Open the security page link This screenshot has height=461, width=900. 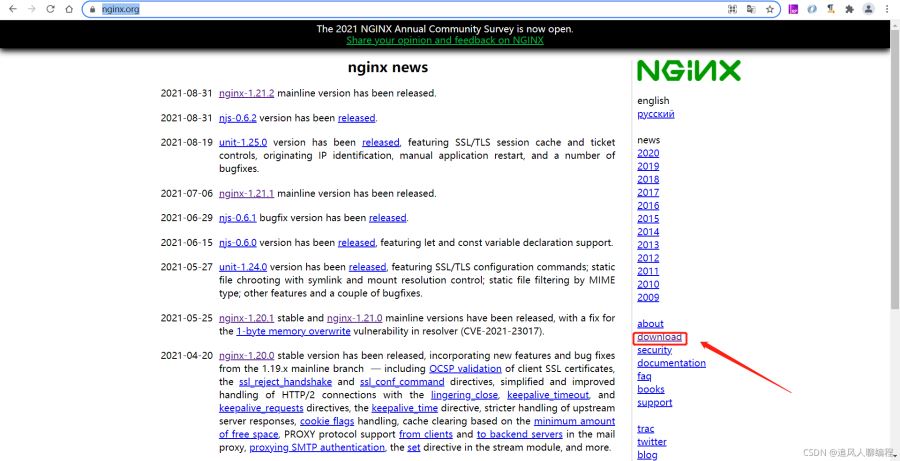[x=654, y=350]
